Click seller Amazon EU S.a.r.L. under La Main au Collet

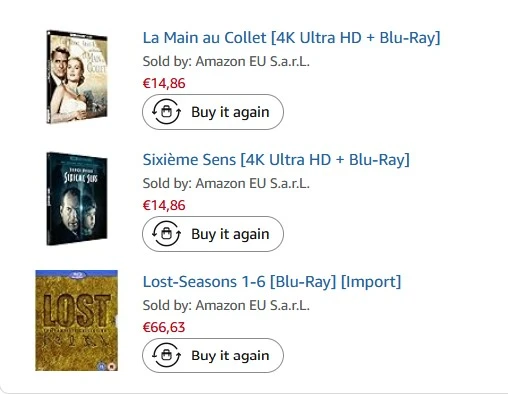point(252,62)
